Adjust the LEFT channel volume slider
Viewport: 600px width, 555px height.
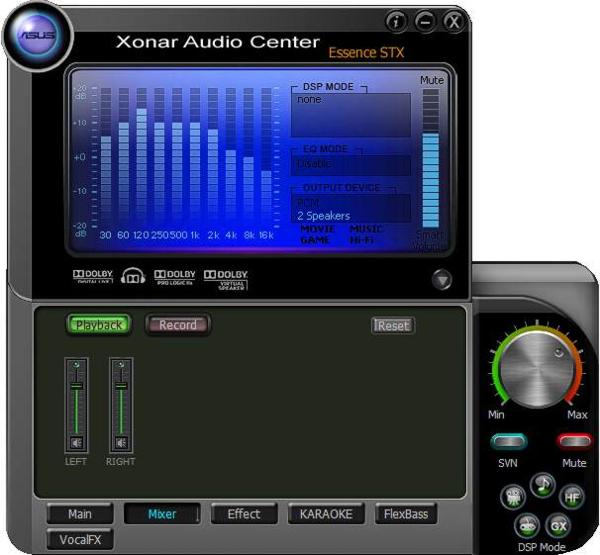[x=77, y=386]
